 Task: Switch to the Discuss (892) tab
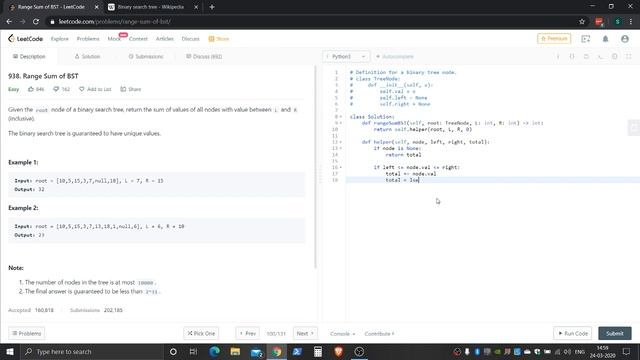pos(204,56)
